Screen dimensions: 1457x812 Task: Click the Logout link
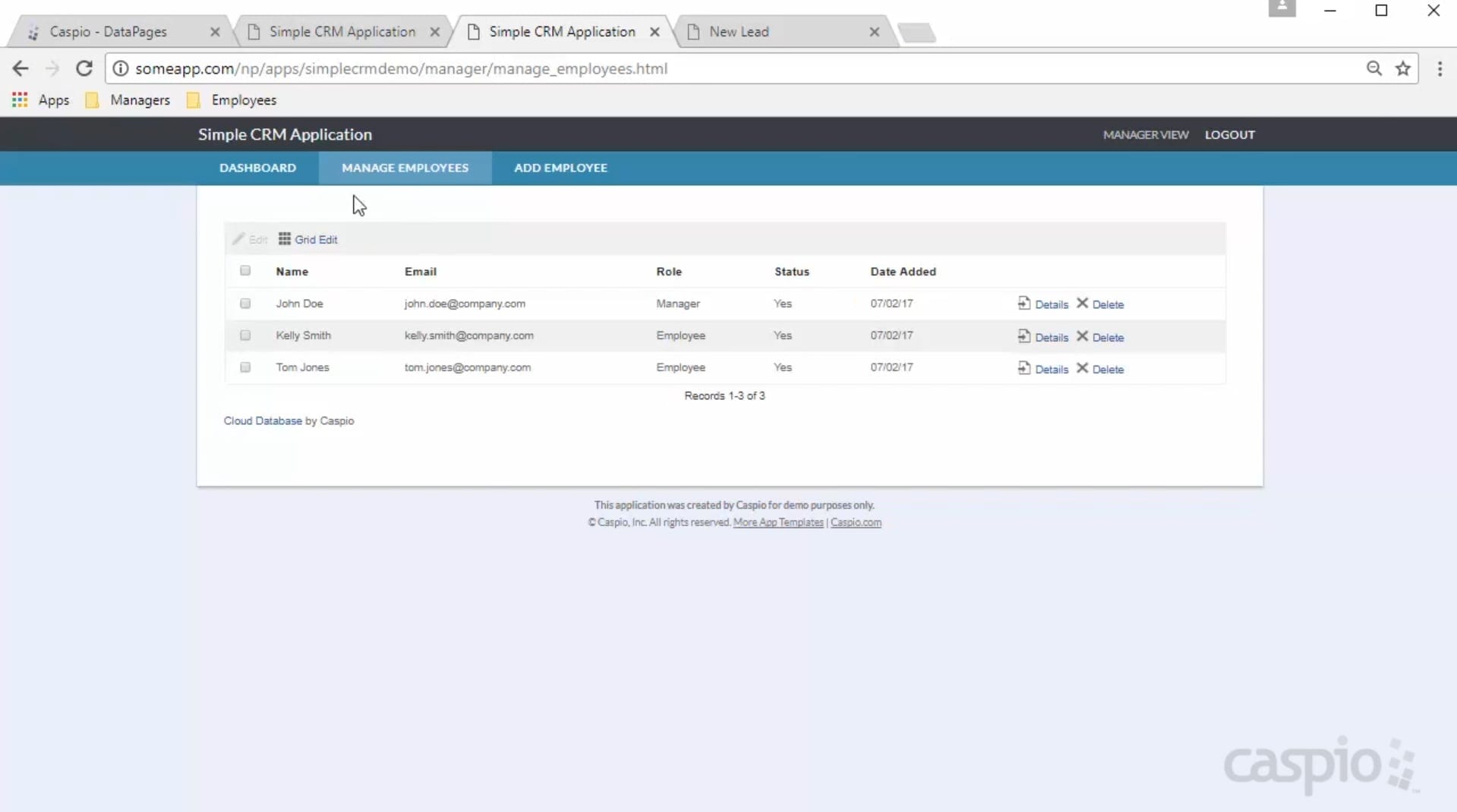pos(1229,134)
